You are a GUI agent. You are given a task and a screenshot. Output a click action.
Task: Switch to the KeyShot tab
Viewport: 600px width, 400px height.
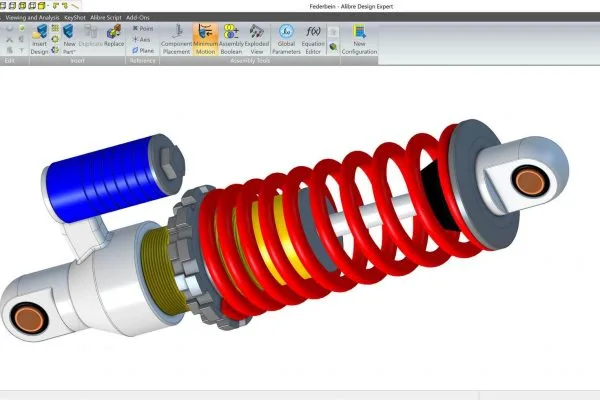point(75,18)
